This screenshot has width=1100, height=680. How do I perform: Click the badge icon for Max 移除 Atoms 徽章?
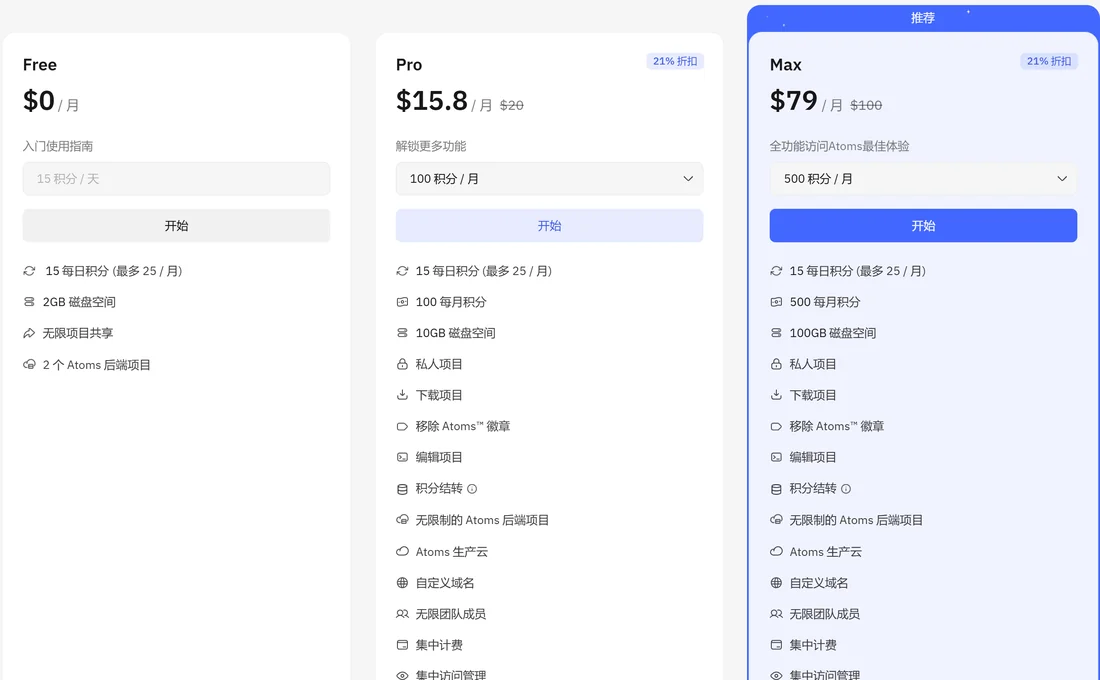pyautogui.click(x=776, y=426)
